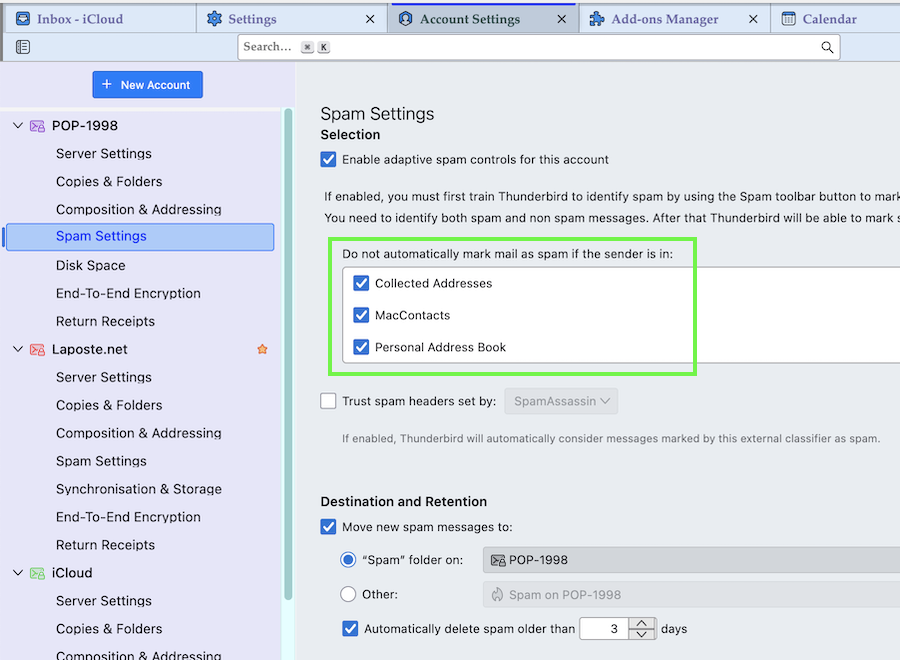Close the Settings tab
This screenshot has height=660, width=900.
(x=371, y=19)
